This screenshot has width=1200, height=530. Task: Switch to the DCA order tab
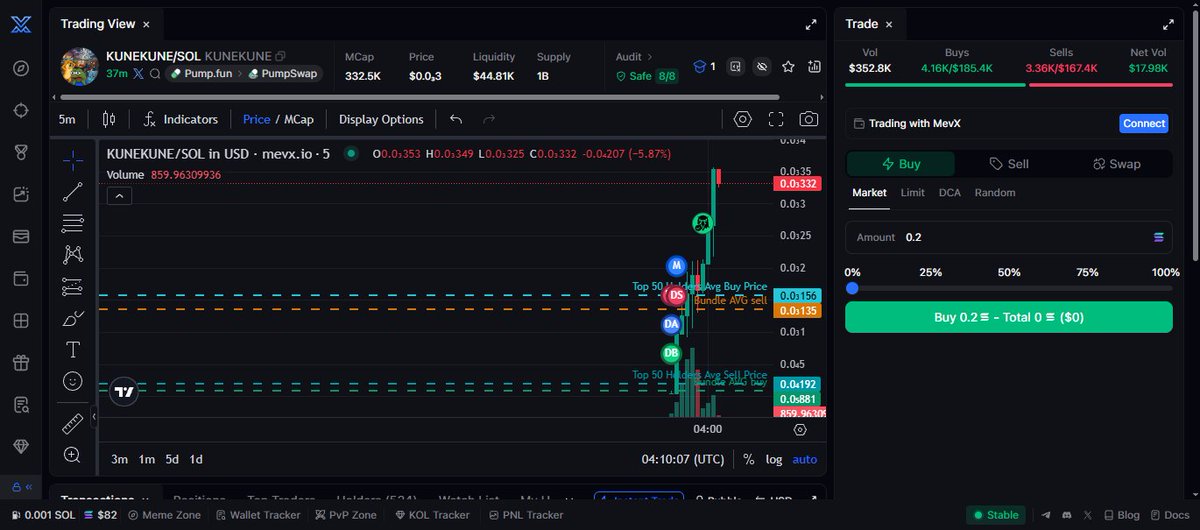tap(949, 193)
